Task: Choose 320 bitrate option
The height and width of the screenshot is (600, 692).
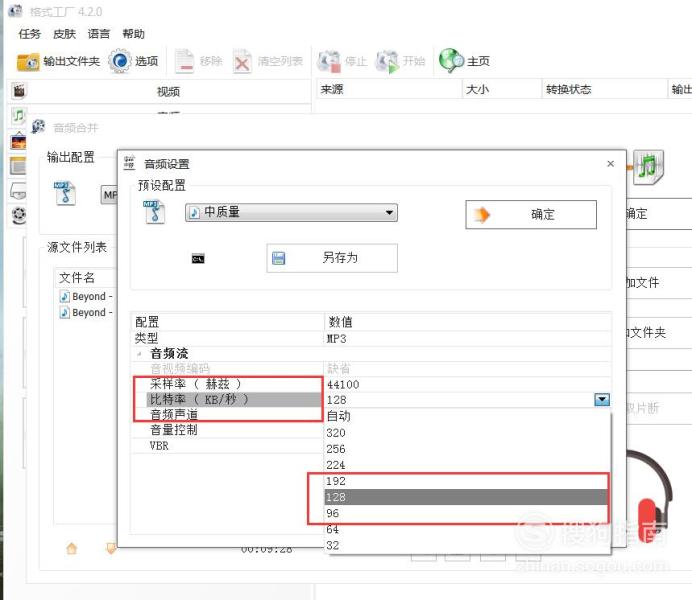Action: [467, 433]
